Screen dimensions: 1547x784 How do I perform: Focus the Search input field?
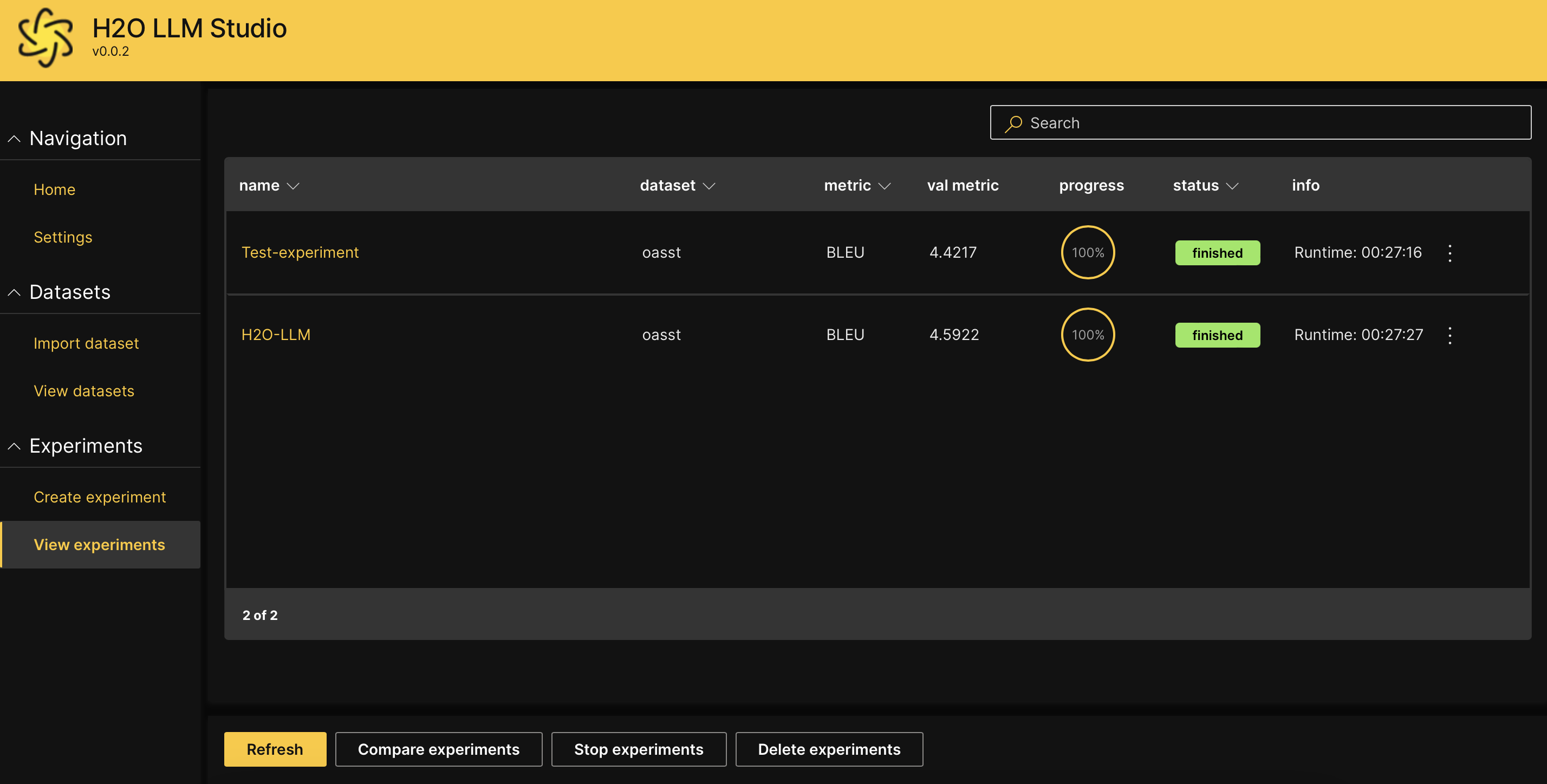(1260, 123)
